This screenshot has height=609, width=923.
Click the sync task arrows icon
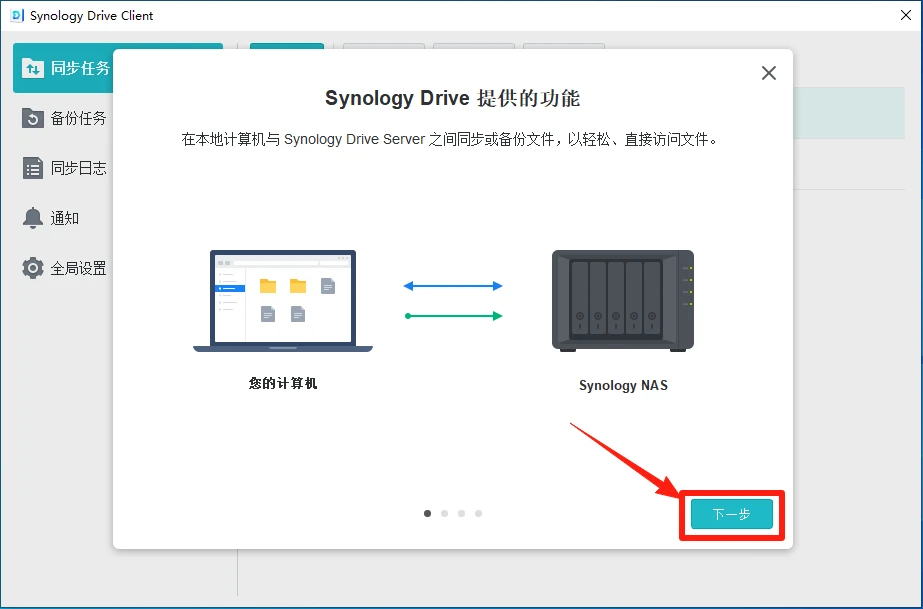pos(33,68)
